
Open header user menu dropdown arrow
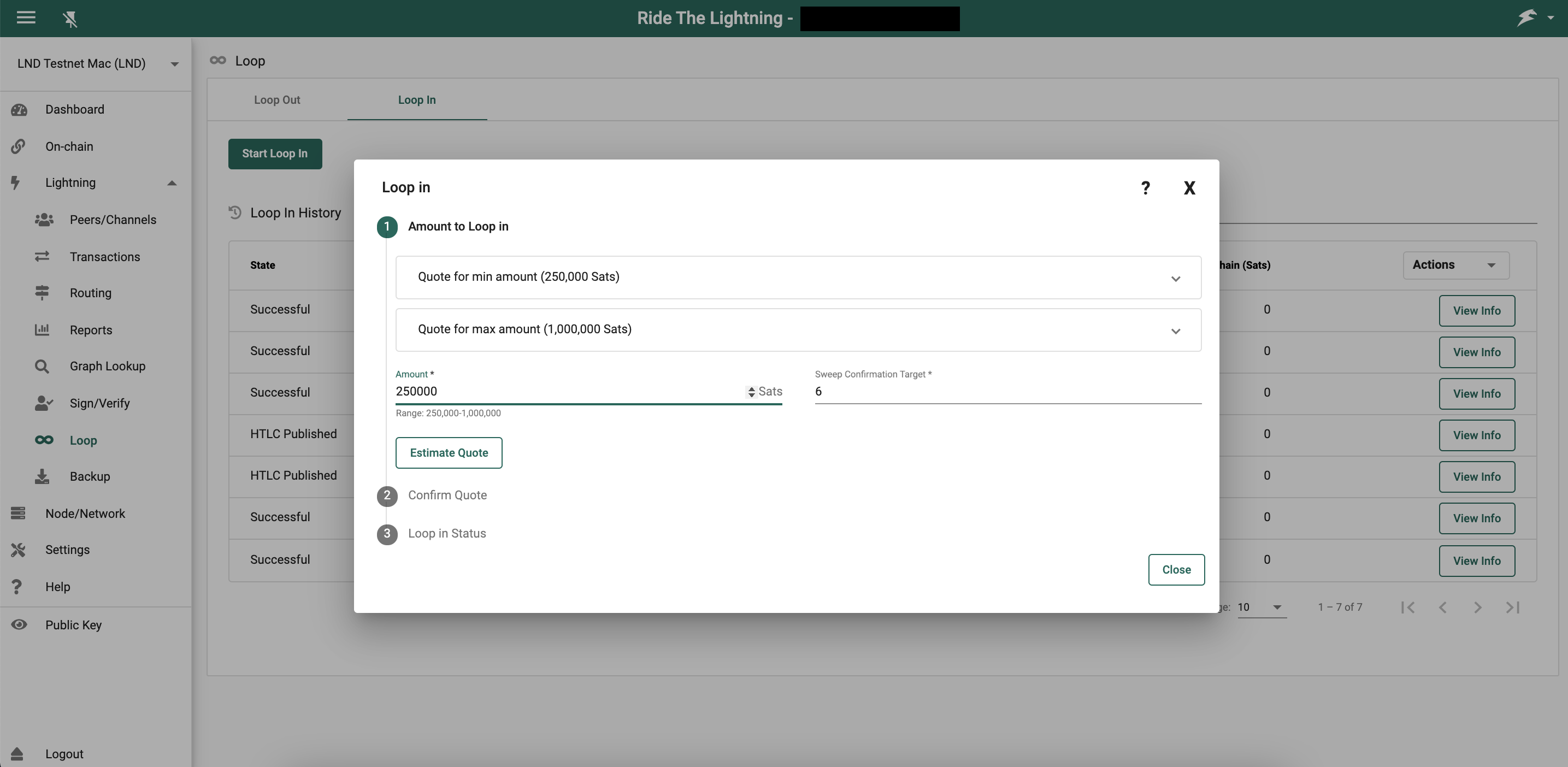[x=1551, y=18]
